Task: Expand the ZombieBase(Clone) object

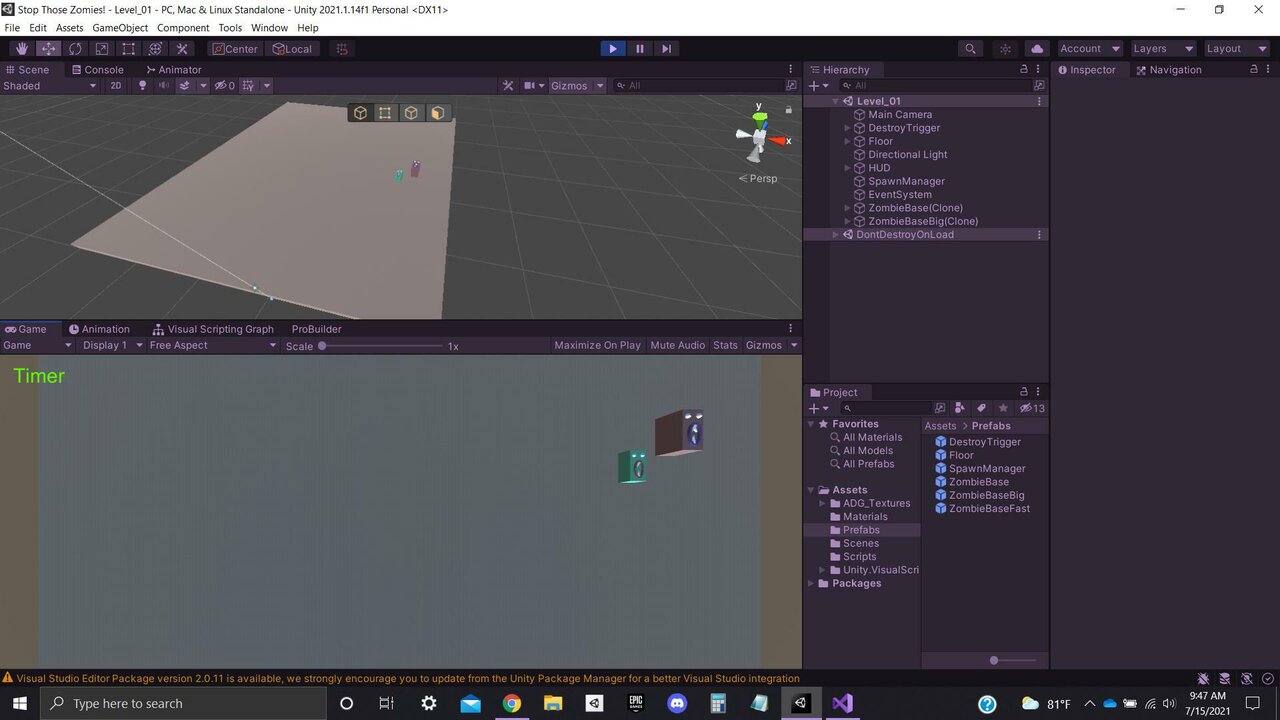Action: [848, 208]
